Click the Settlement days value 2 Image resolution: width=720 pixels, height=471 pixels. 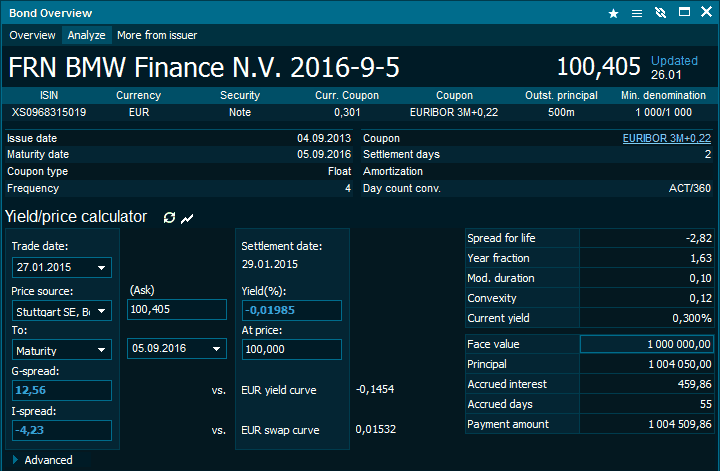click(708, 154)
